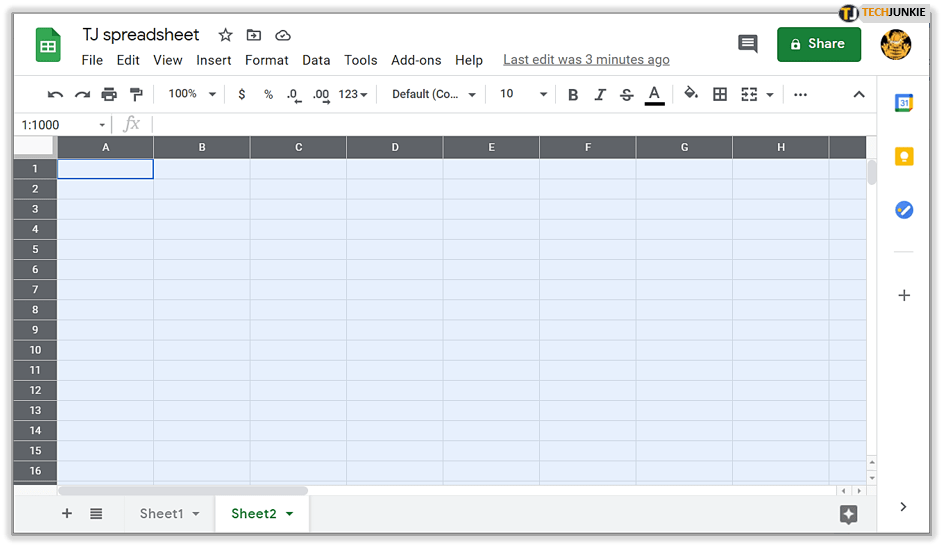Viewport: 943px width, 547px height.
Task: Open Google Keep in side panel
Action: 904,156
